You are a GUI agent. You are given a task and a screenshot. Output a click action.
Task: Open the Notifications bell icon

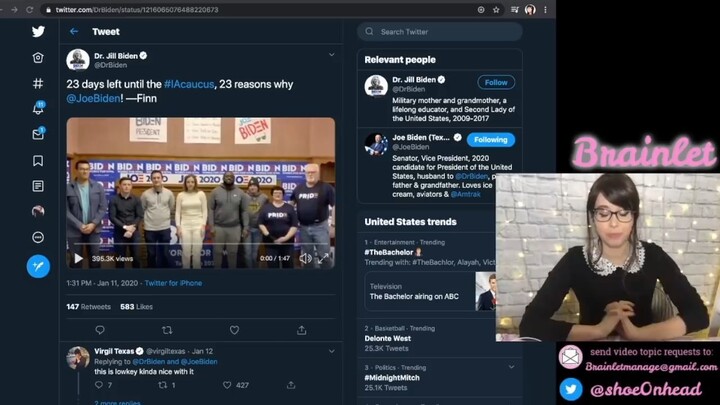coord(39,108)
